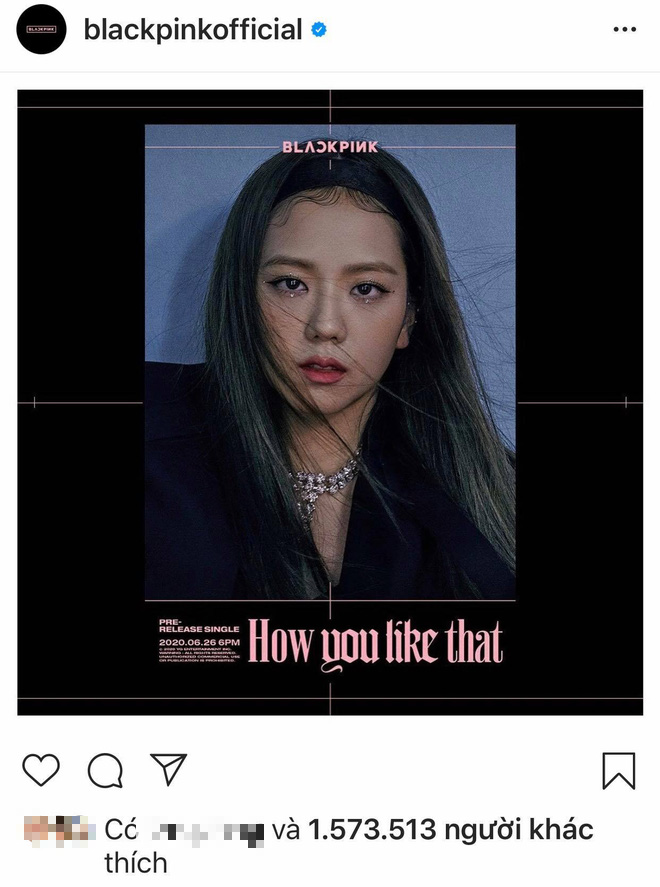The image size is (660, 887).
Task: Tap the blurred liker avatars thumbnail
Action: pyautogui.click(x=57, y=830)
